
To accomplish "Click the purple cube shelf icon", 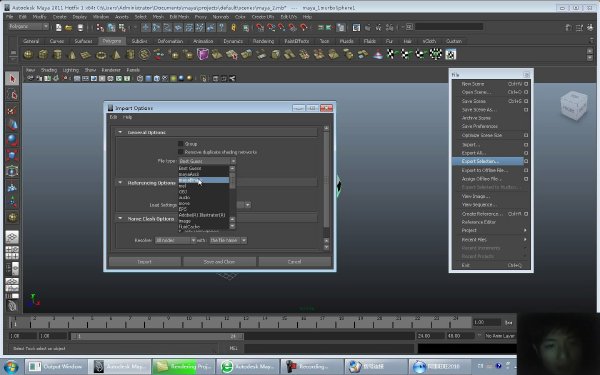I will [202, 54].
